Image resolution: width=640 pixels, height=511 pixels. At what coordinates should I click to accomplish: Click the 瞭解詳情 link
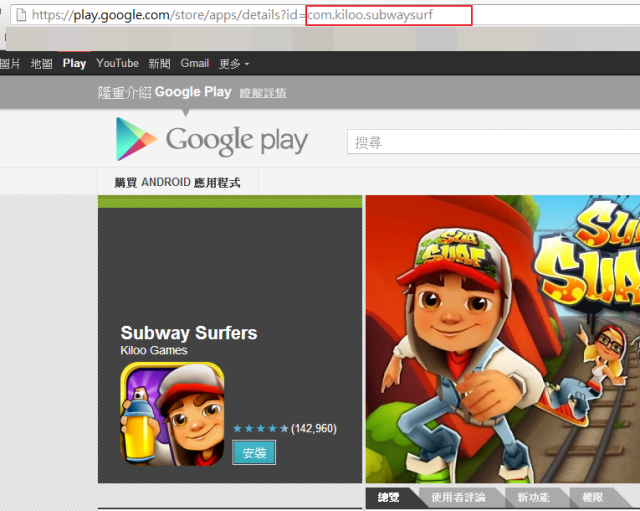263,93
